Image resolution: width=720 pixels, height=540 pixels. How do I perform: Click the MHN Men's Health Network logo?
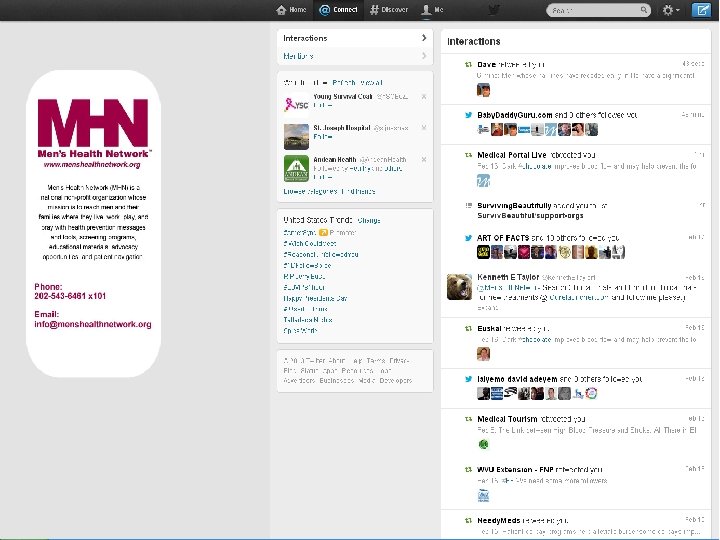[x=94, y=128]
